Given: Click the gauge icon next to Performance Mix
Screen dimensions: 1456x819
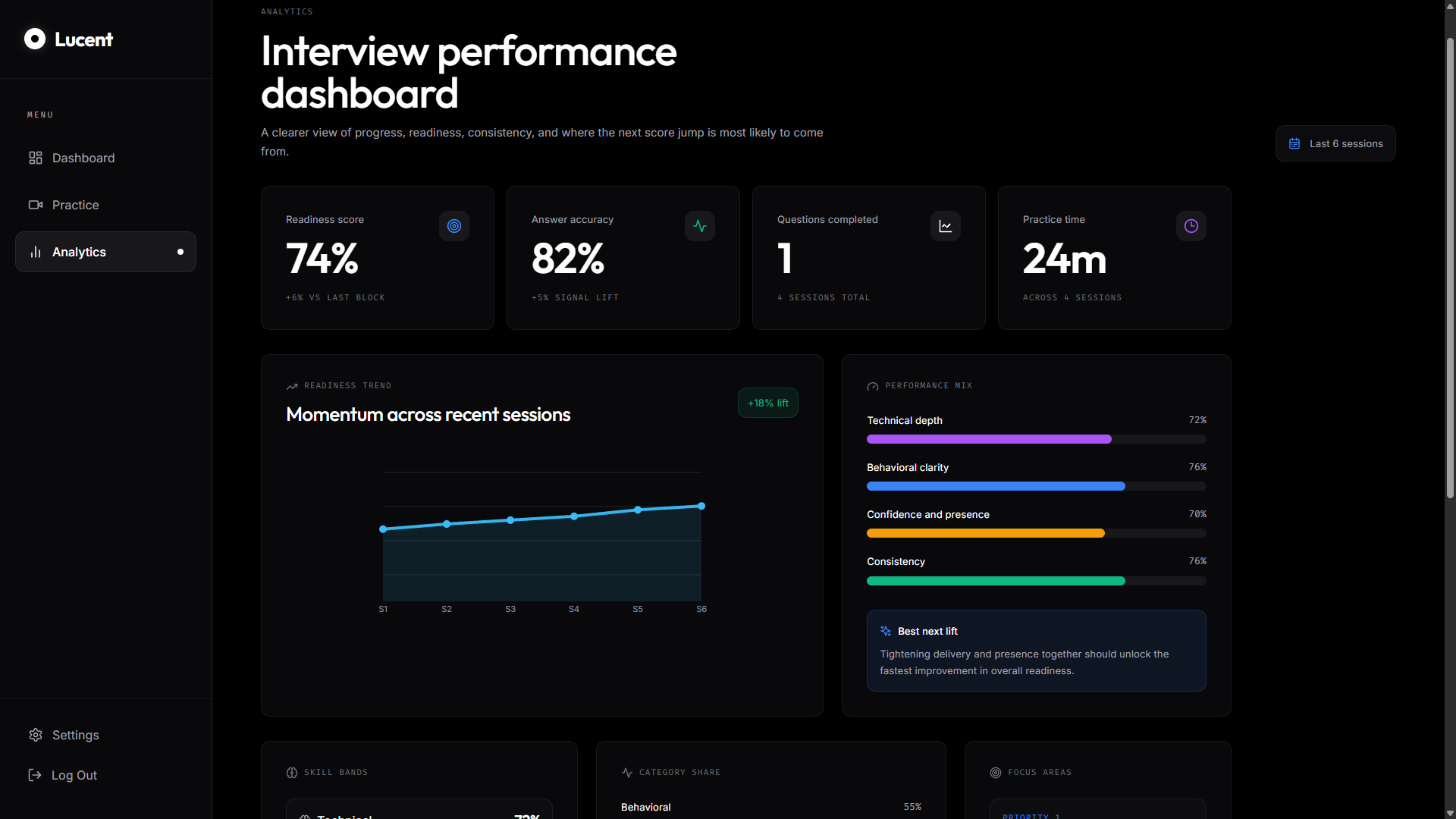Looking at the screenshot, I should [x=873, y=386].
